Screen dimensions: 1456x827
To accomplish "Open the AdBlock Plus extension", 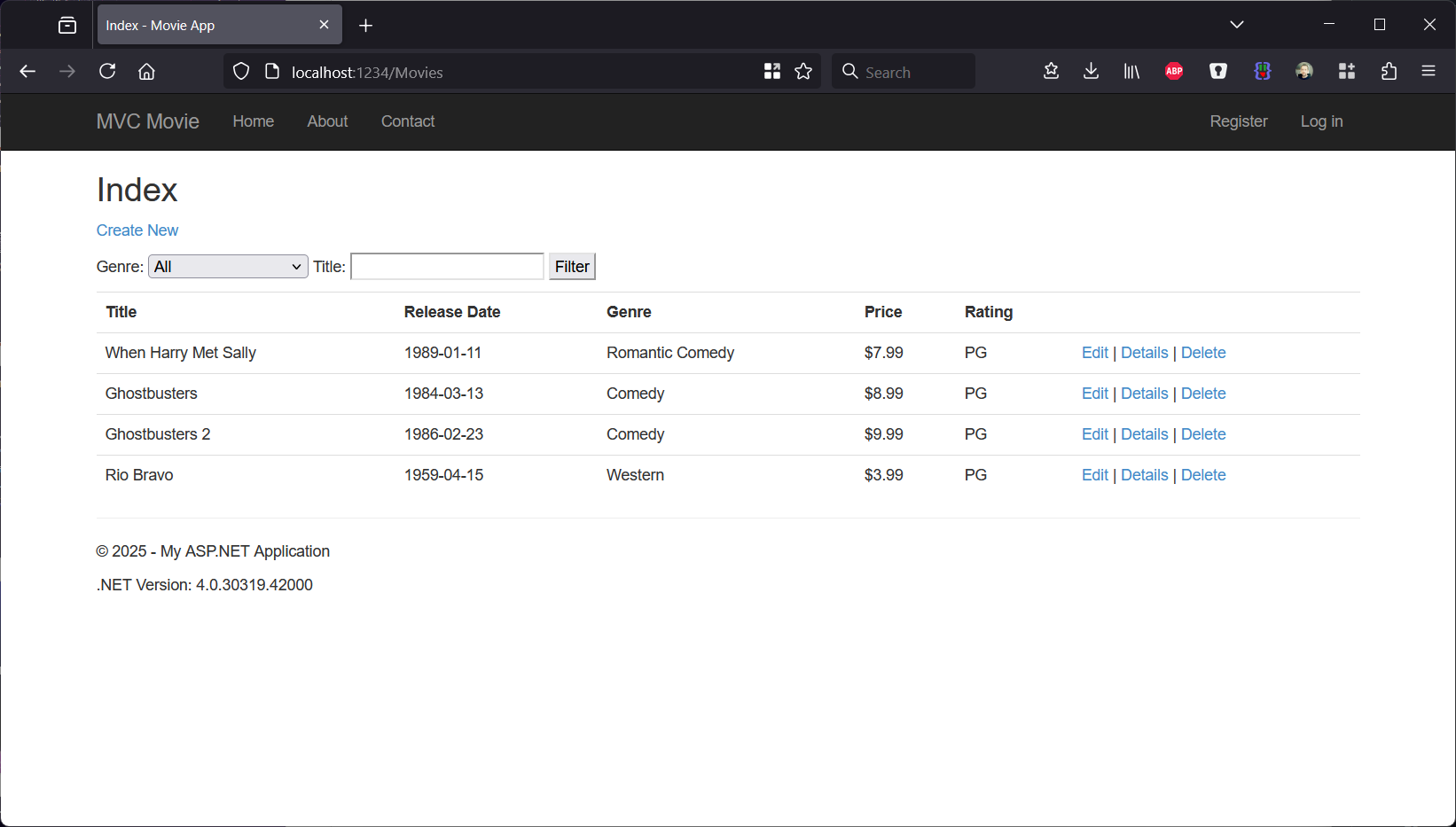I will (1174, 71).
